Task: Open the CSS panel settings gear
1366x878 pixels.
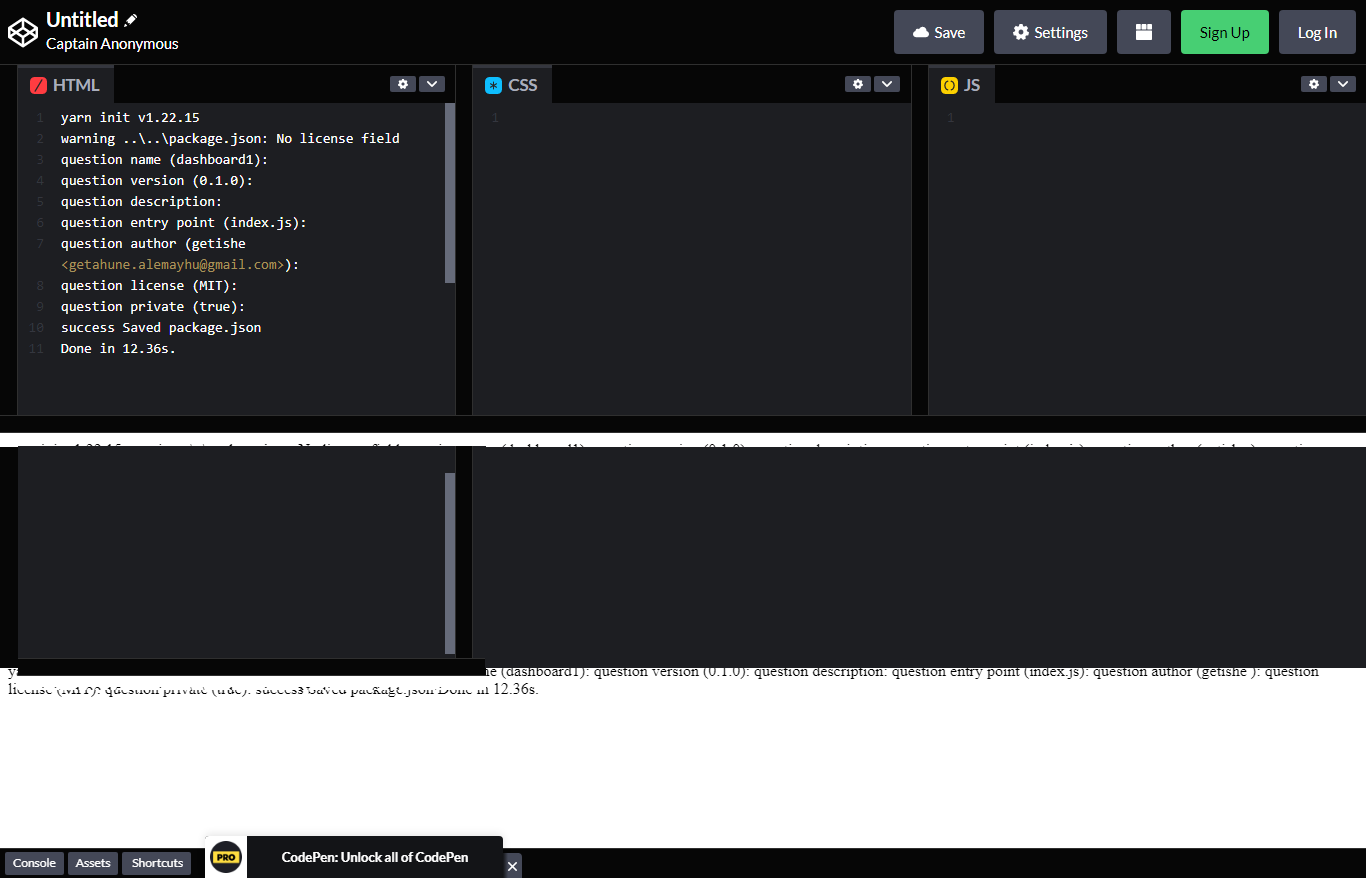Action: 858,84
